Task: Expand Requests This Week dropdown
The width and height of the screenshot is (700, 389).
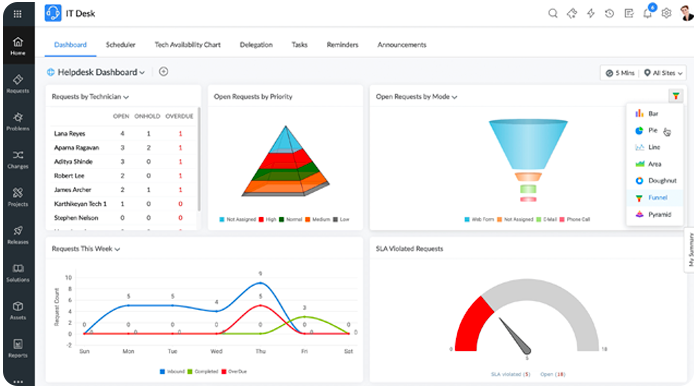Action: pyautogui.click(x=117, y=249)
